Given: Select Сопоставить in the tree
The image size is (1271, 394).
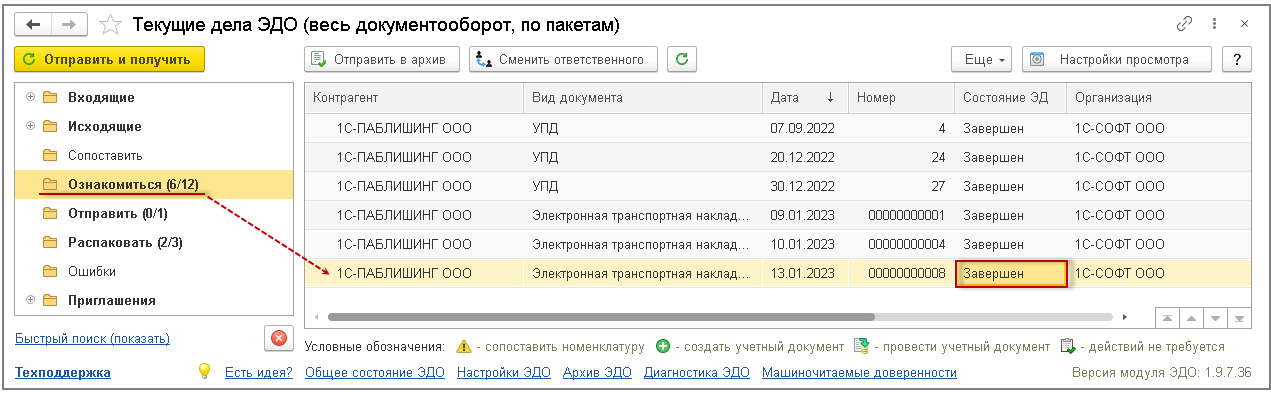Looking at the screenshot, I should [105, 156].
